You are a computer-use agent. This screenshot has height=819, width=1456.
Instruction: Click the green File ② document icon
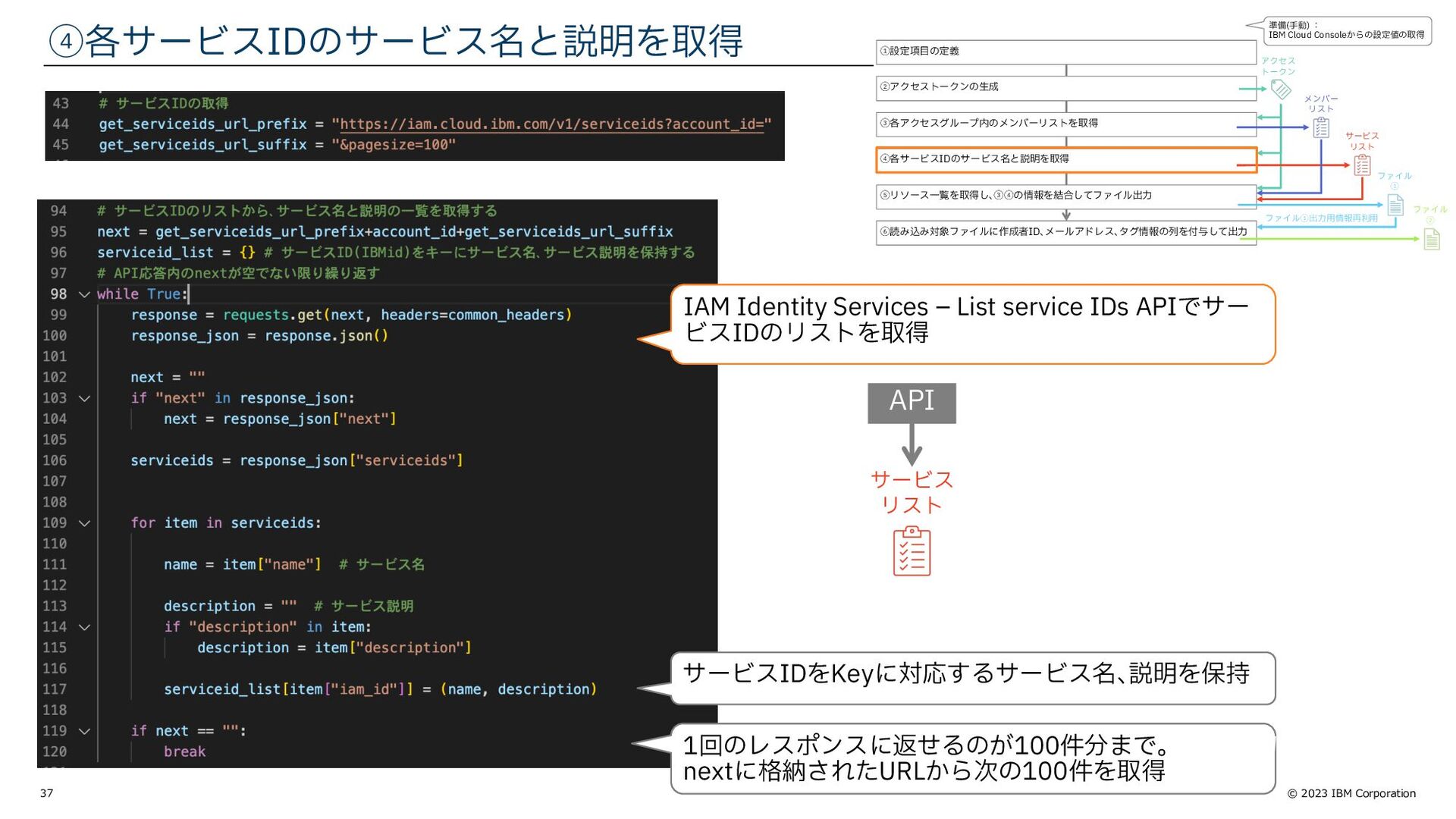point(1431,240)
